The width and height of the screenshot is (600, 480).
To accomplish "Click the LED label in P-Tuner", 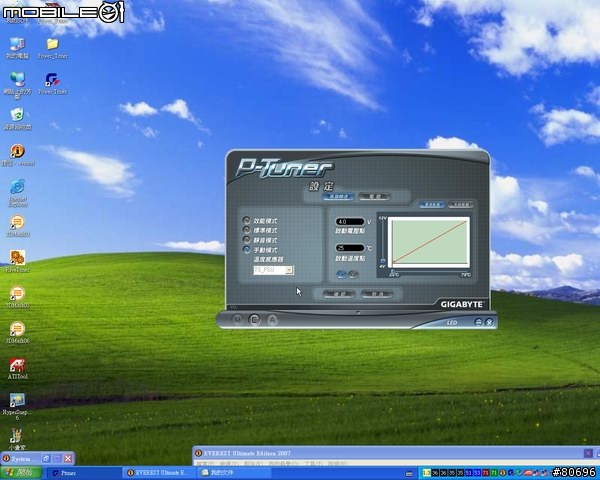I will point(452,323).
